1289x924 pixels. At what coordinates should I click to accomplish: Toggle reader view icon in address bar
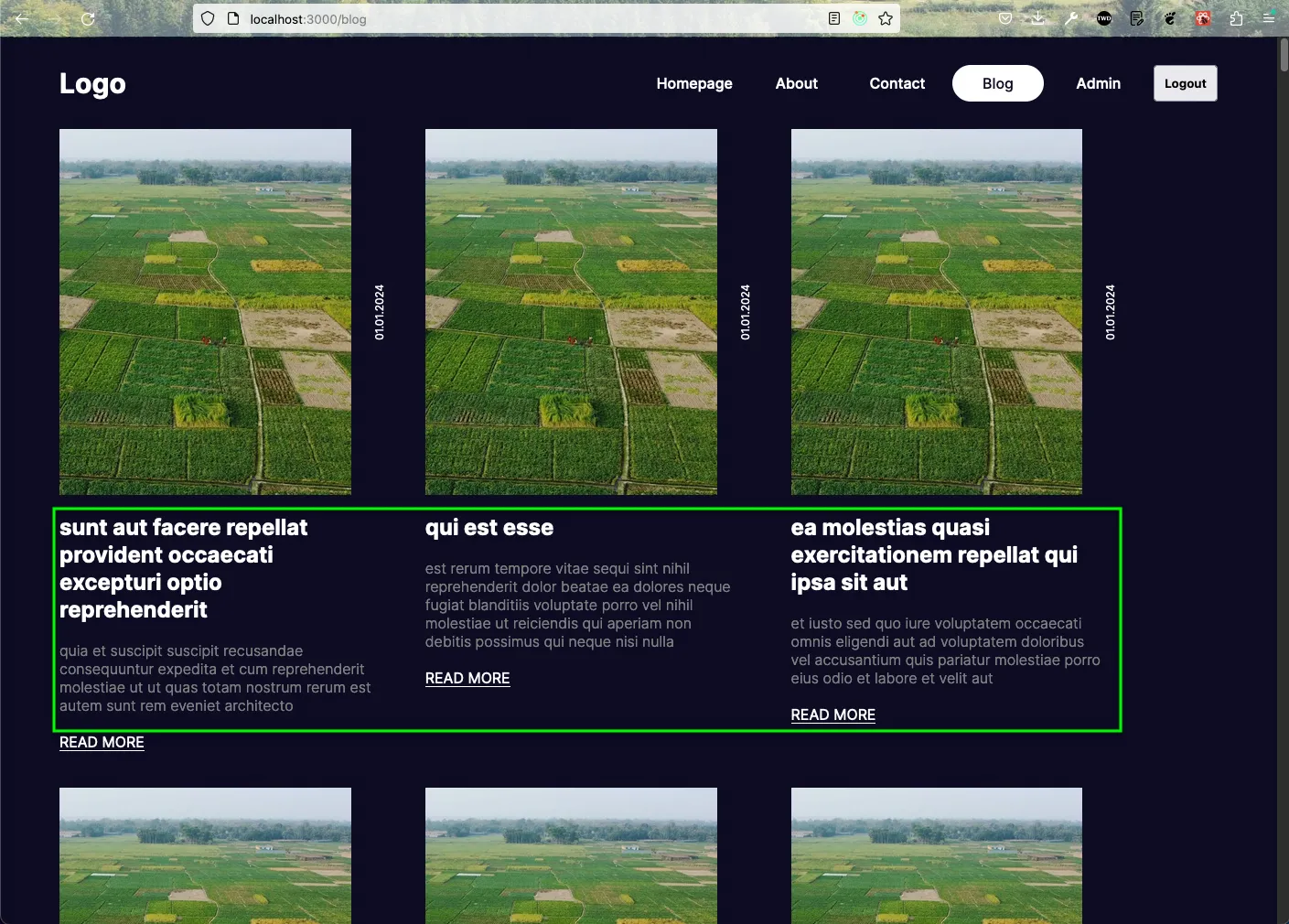834,18
